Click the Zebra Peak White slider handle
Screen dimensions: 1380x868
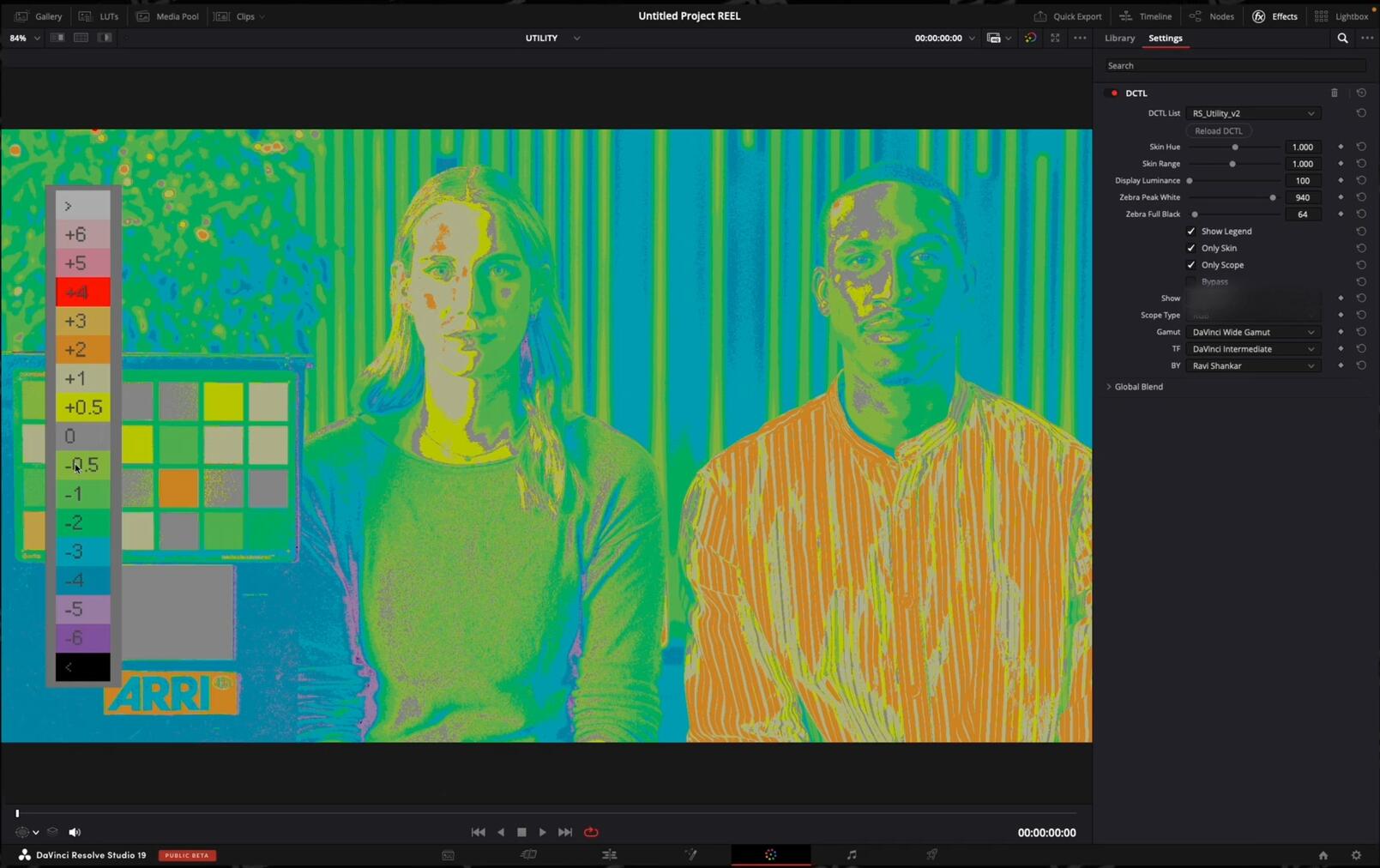pos(1273,198)
